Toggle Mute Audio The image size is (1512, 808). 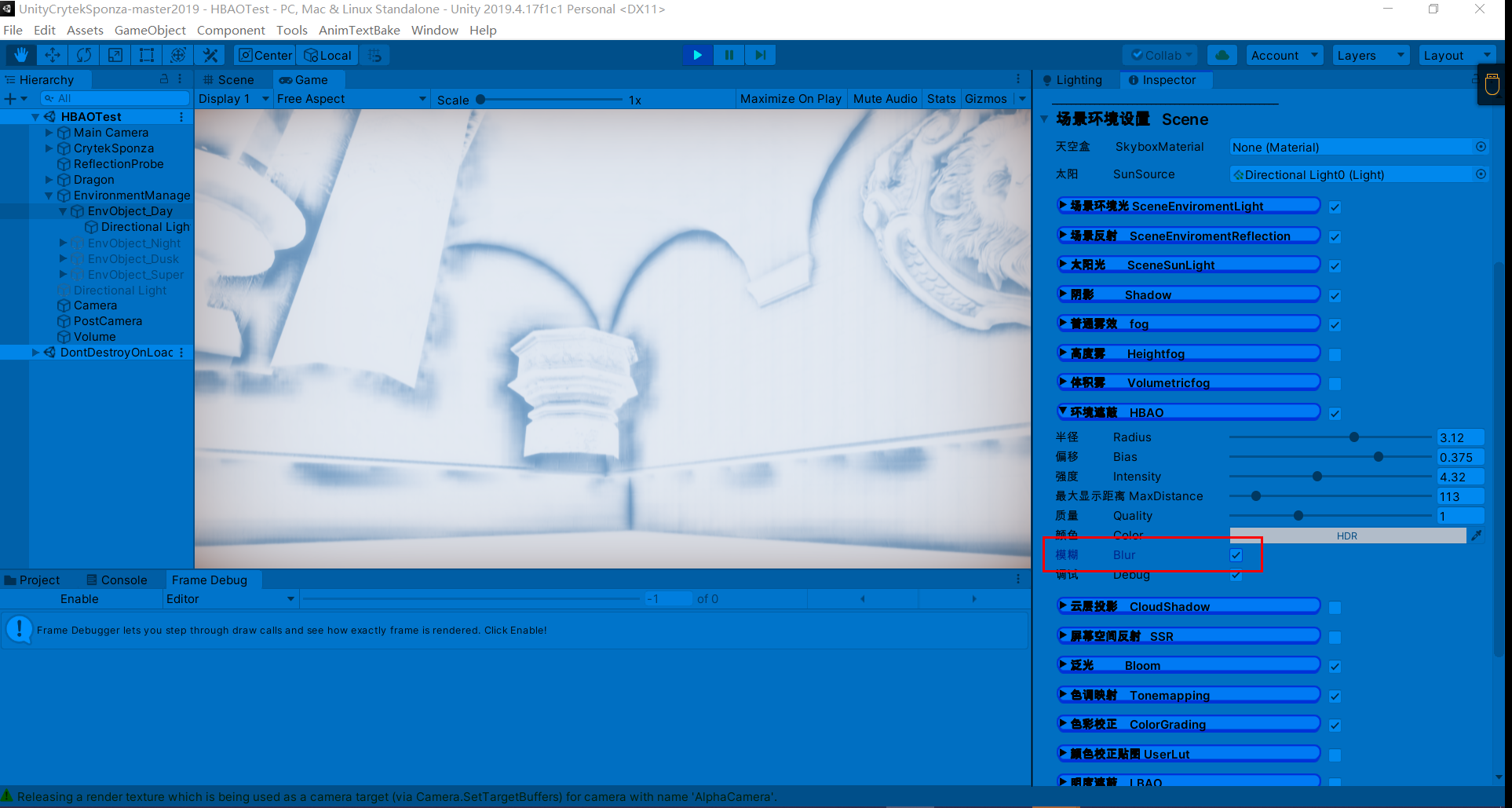pos(885,99)
